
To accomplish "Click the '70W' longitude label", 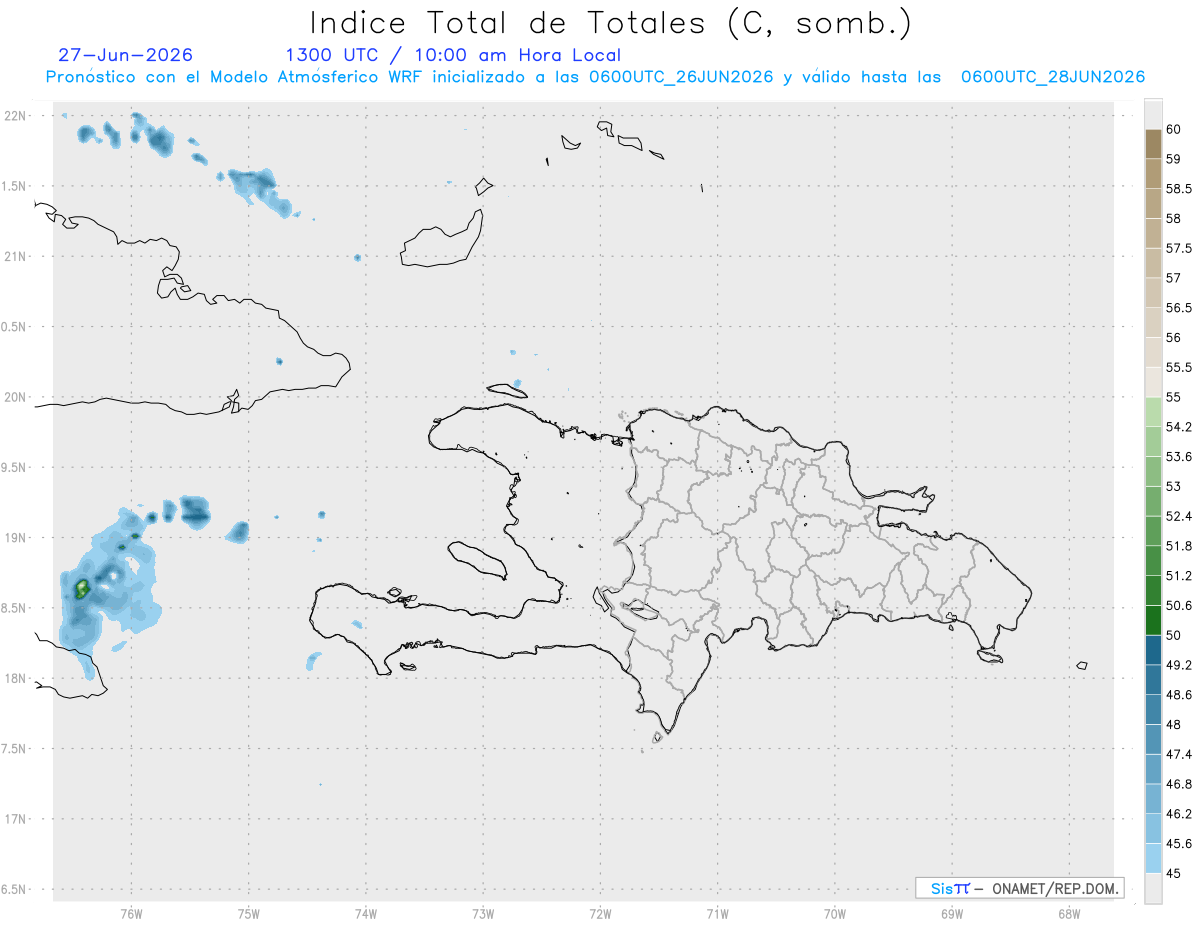I will [x=835, y=914].
